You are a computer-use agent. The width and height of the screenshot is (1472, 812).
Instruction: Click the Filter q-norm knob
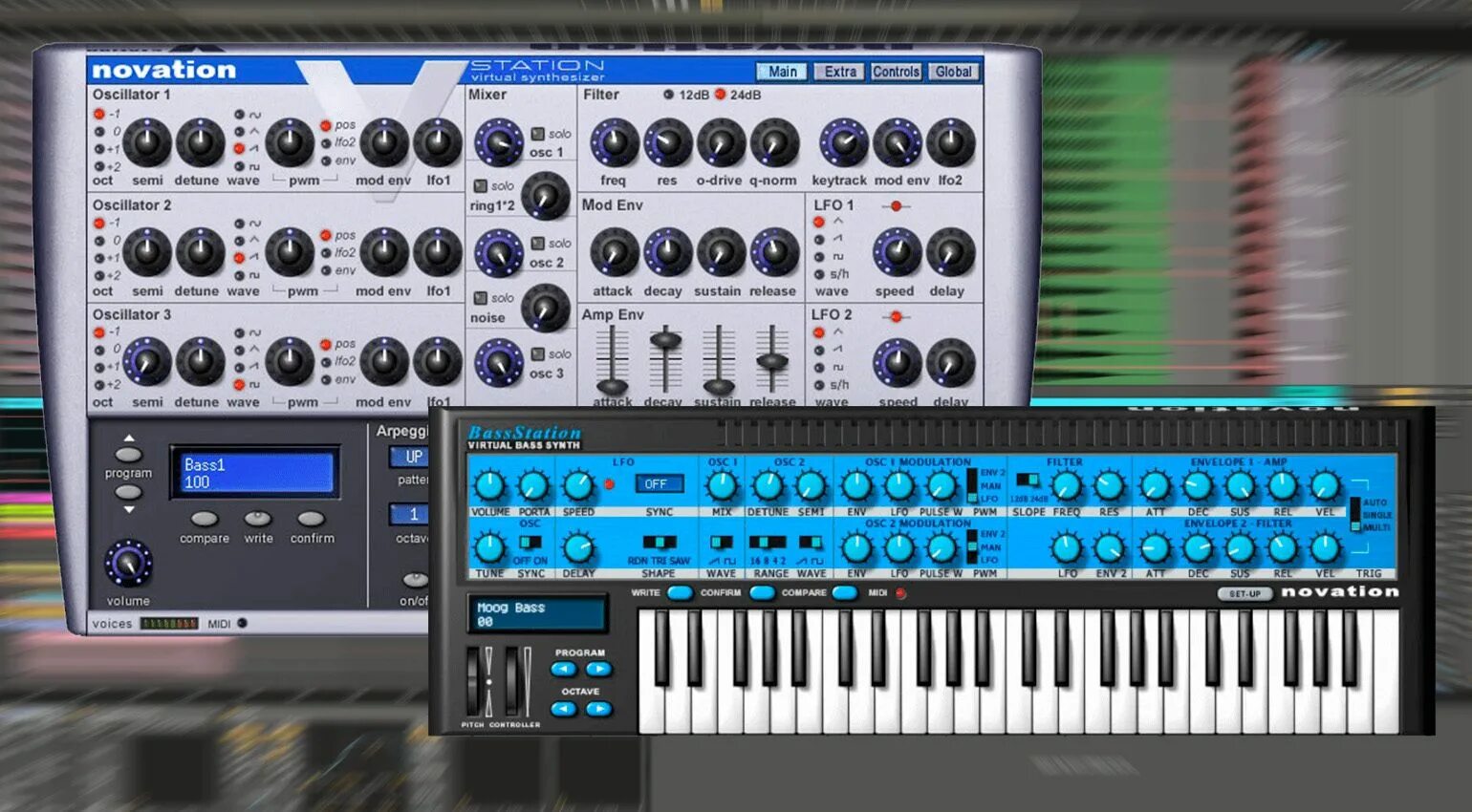click(774, 143)
